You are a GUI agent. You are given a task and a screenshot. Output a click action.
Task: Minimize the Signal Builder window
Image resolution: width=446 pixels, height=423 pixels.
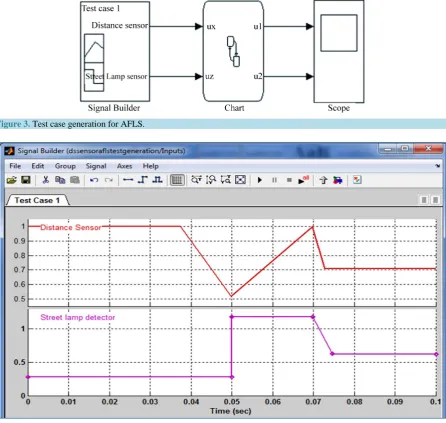[x=388, y=149]
